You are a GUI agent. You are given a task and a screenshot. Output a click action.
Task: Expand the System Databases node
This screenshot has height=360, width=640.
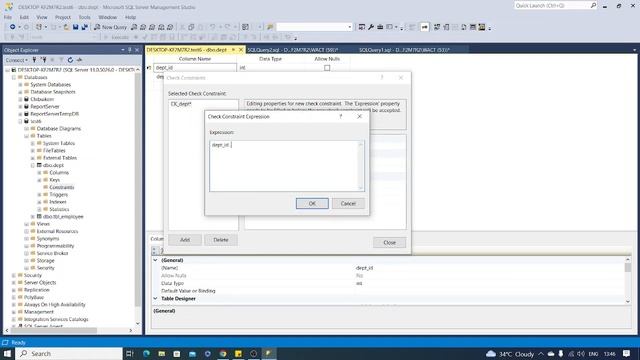20,84
